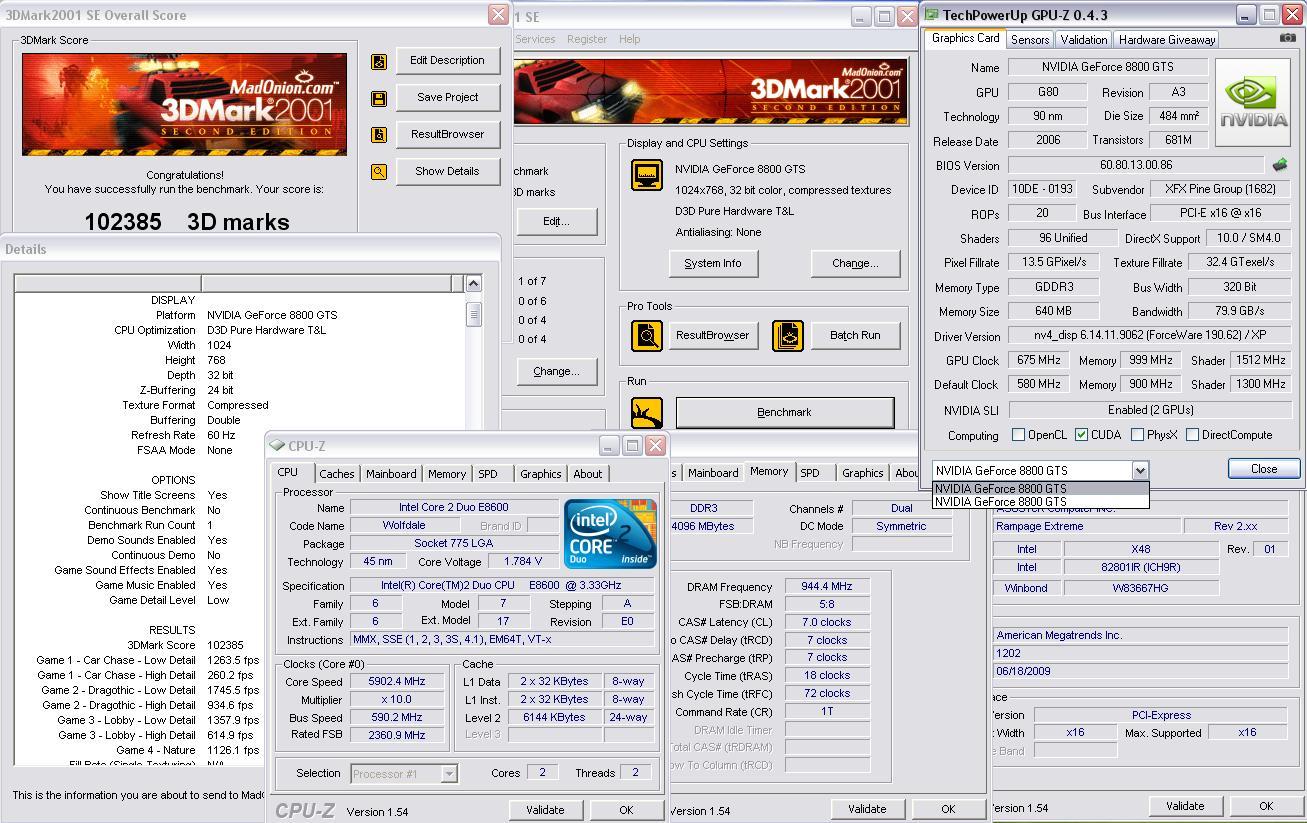1307x823 pixels.
Task: Enable the DirectCompute checkbox
Action: tap(1191, 435)
